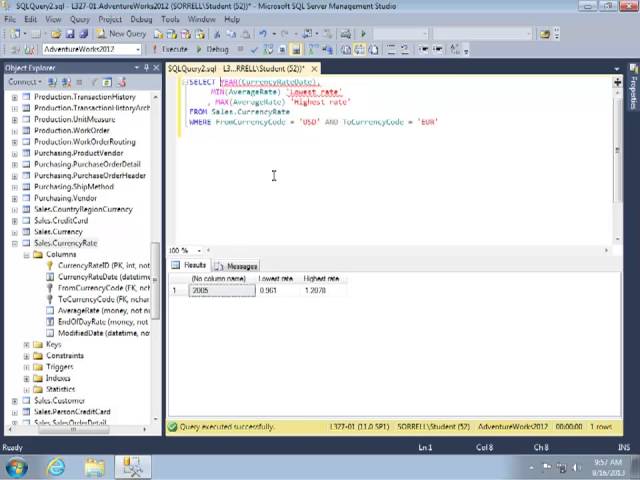
Task: Click the Save All icon
Action: 84,34
